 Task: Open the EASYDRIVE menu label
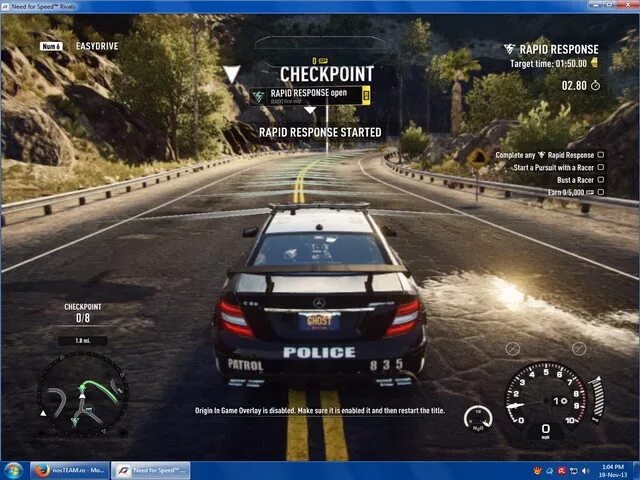coord(97,46)
